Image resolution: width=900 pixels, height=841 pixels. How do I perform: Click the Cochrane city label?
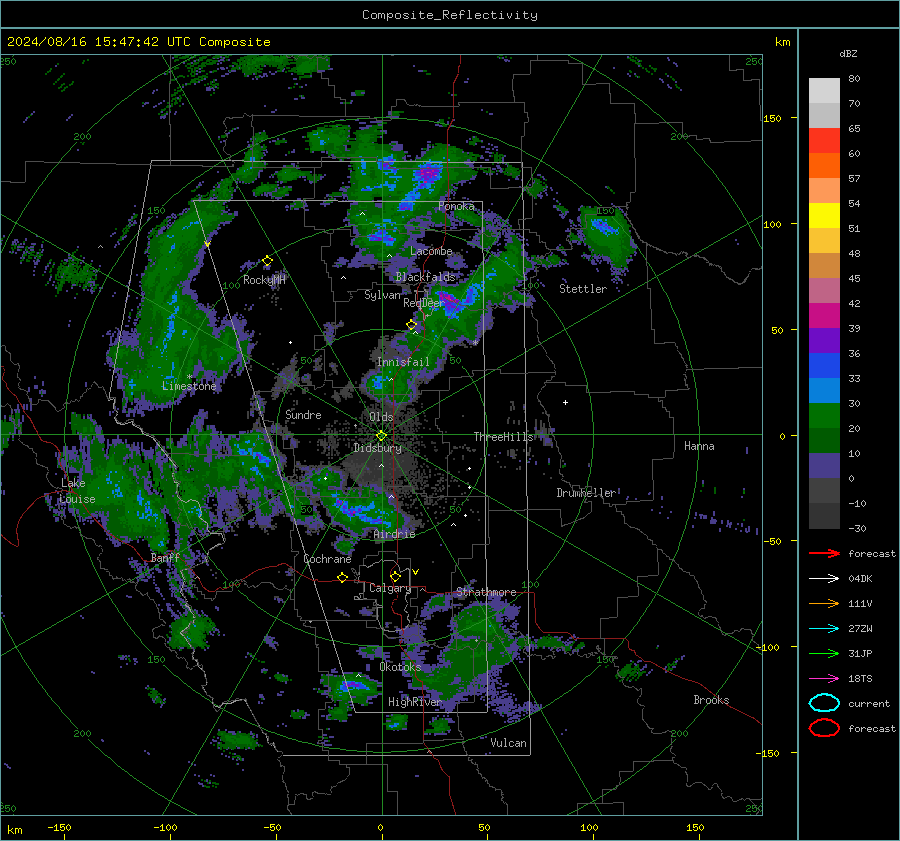coord(327,559)
